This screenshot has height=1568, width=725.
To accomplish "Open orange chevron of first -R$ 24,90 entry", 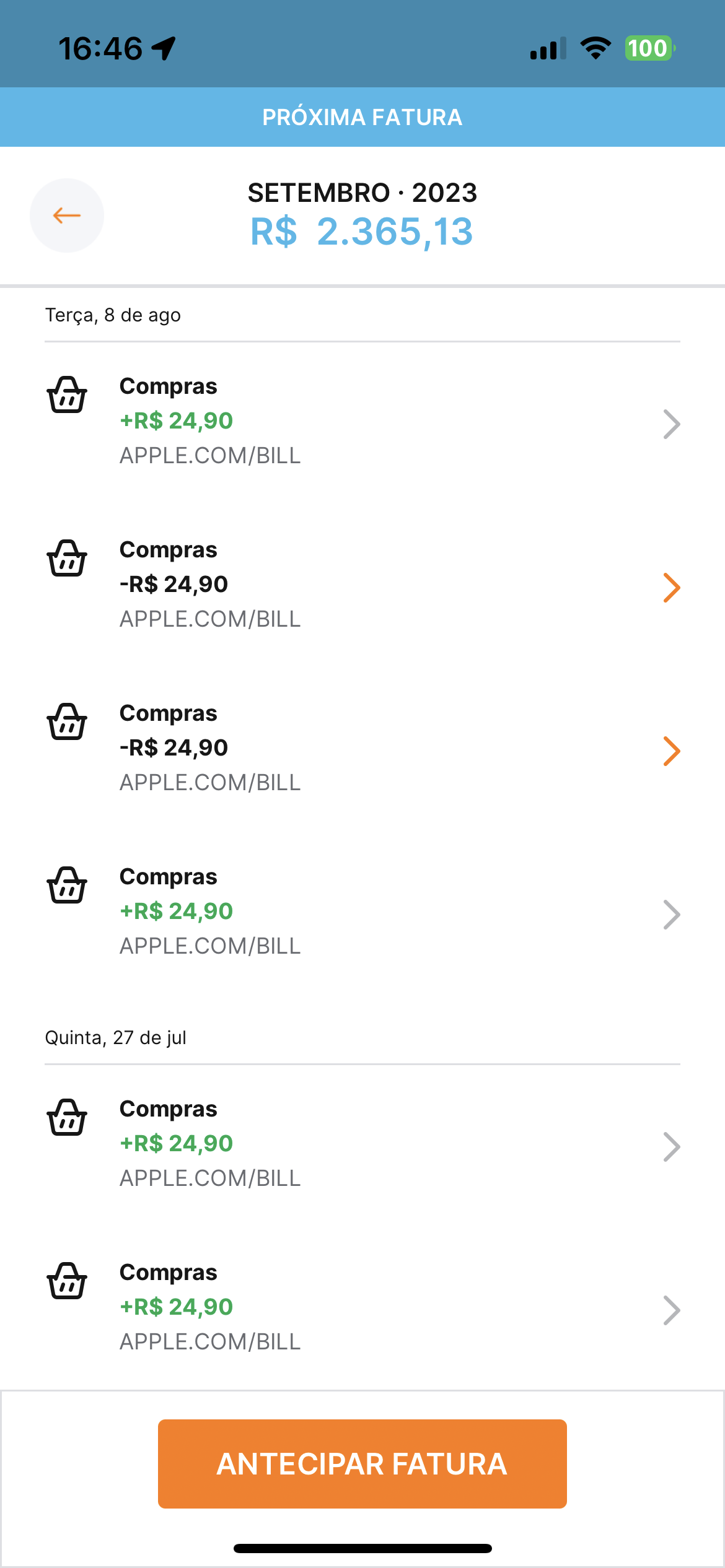I will click(672, 588).
